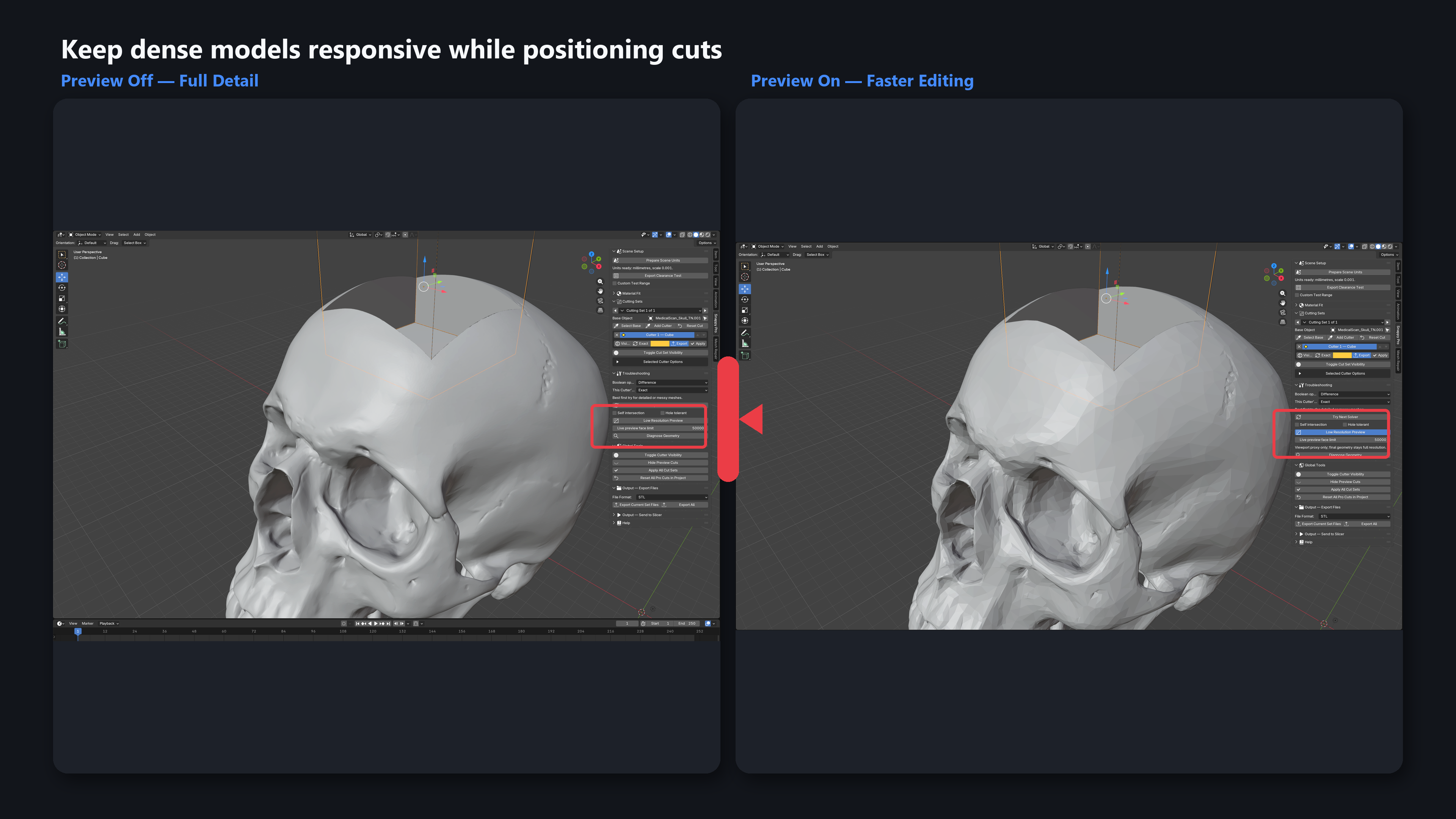1456x819 pixels.
Task: Click Diagnose Geometry in left panel
Action: (660, 436)
